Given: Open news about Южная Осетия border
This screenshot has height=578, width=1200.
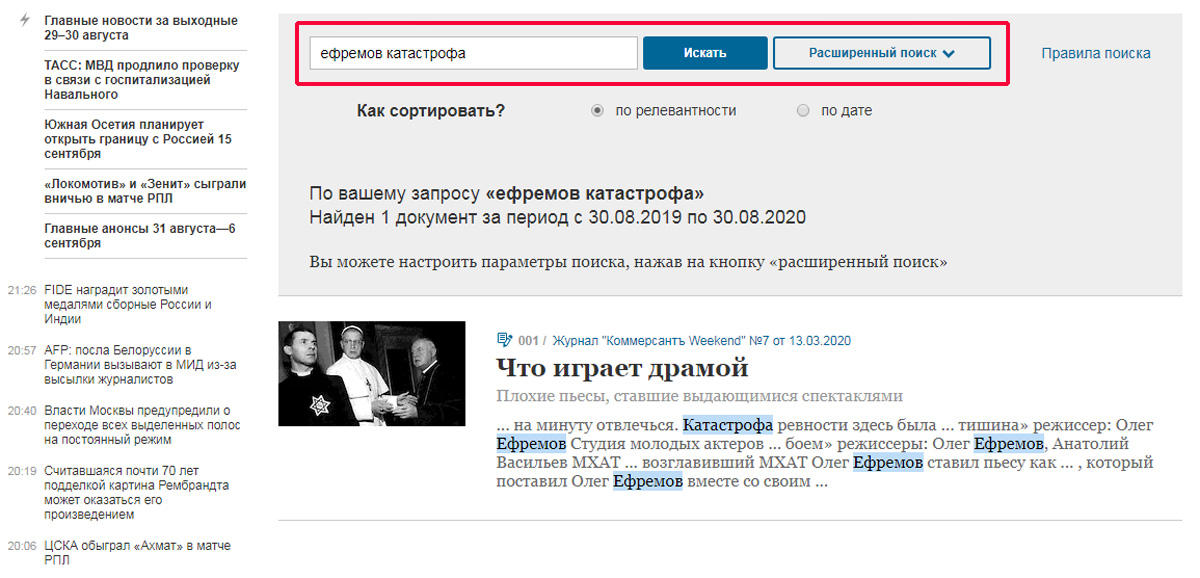Looking at the screenshot, I should click(x=138, y=140).
